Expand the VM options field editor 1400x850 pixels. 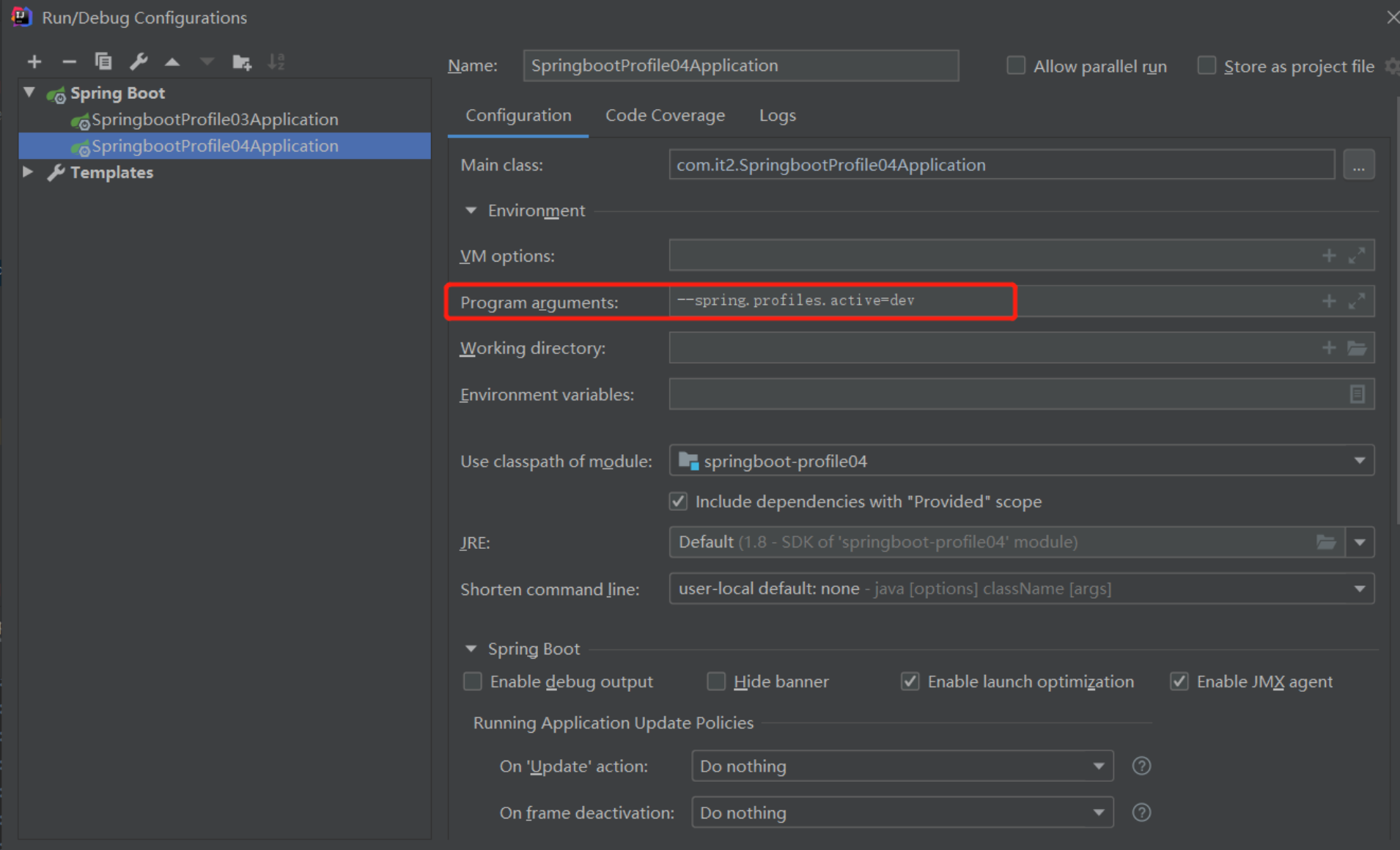tap(1357, 256)
